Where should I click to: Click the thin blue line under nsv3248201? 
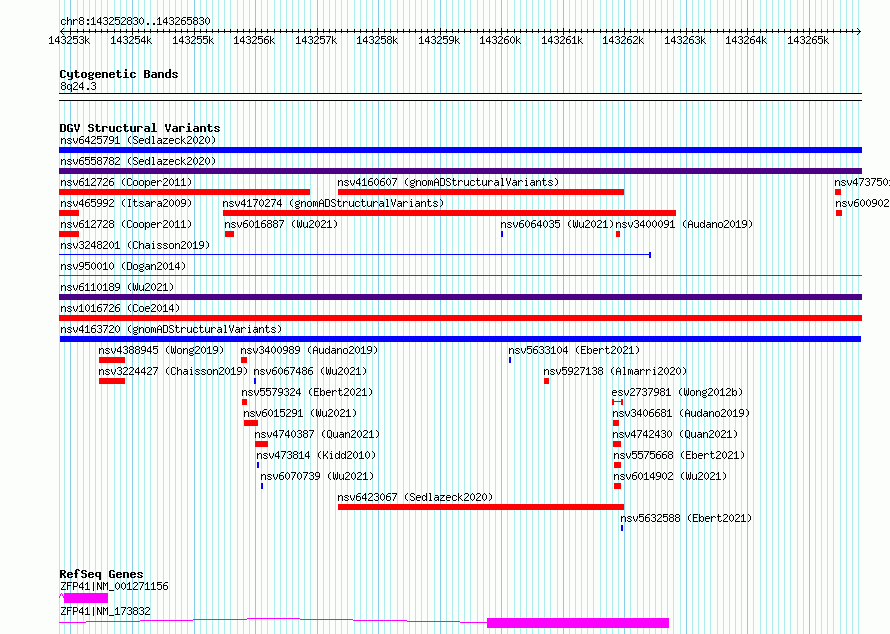point(355,255)
